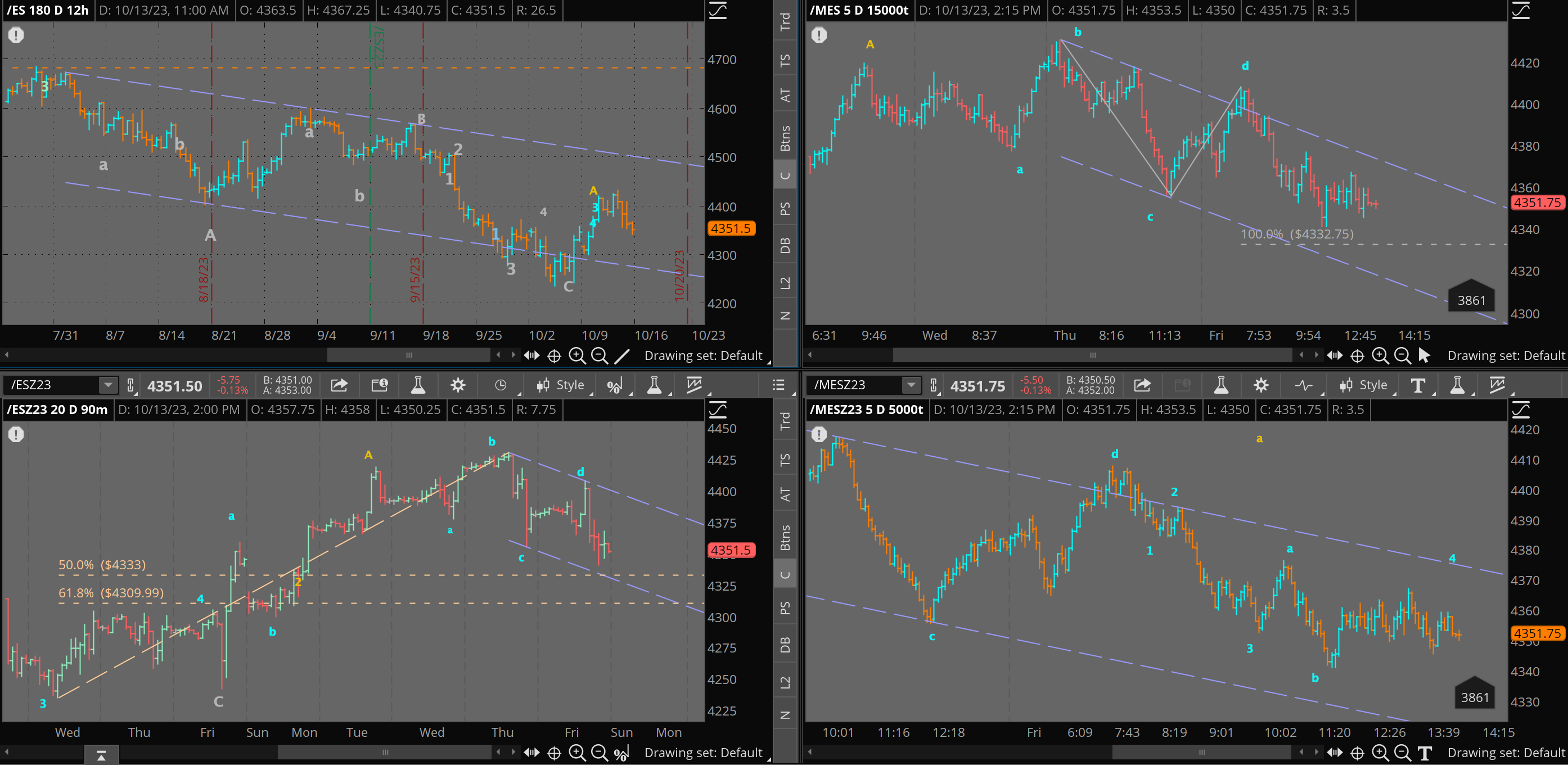
Task: Click the horizontal scrollbar thumb under /MES 15000t chart
Action: (1093, 355)
